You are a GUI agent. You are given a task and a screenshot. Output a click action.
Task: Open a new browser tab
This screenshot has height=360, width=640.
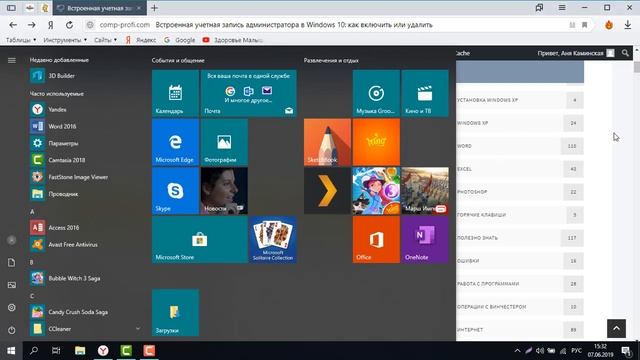154,8
